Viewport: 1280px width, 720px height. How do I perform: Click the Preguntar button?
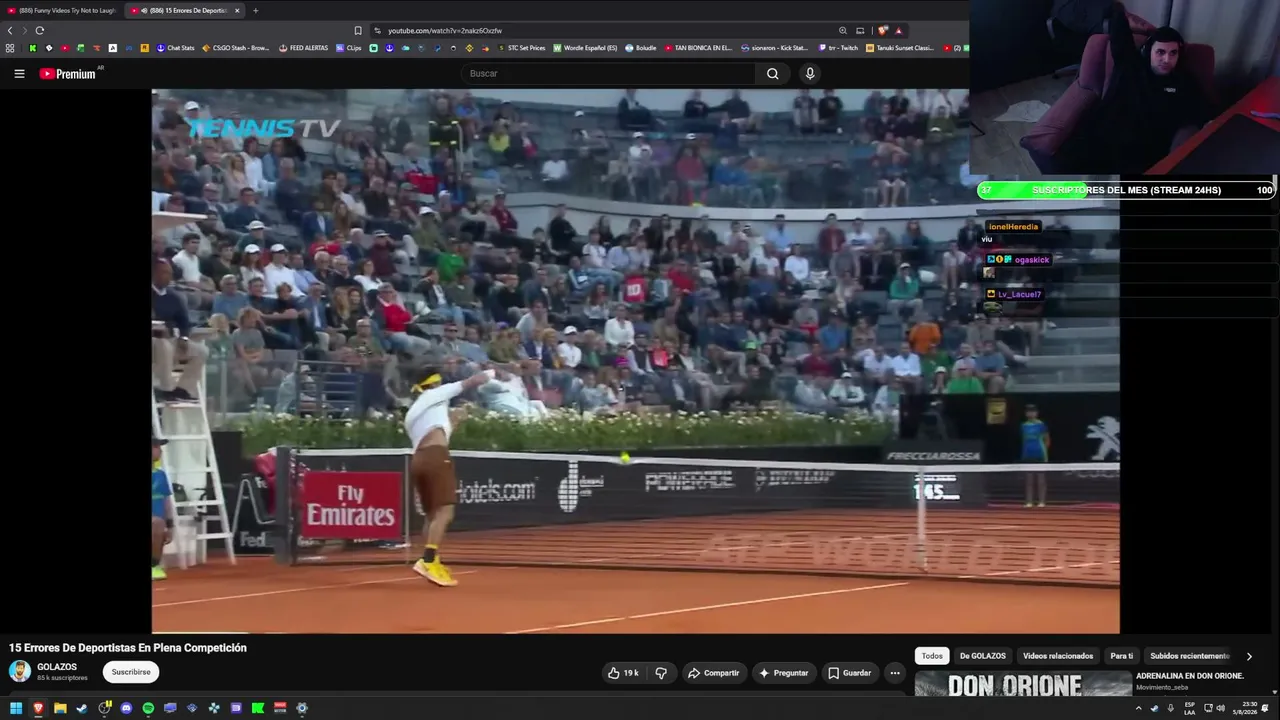[x=784, y=673]
